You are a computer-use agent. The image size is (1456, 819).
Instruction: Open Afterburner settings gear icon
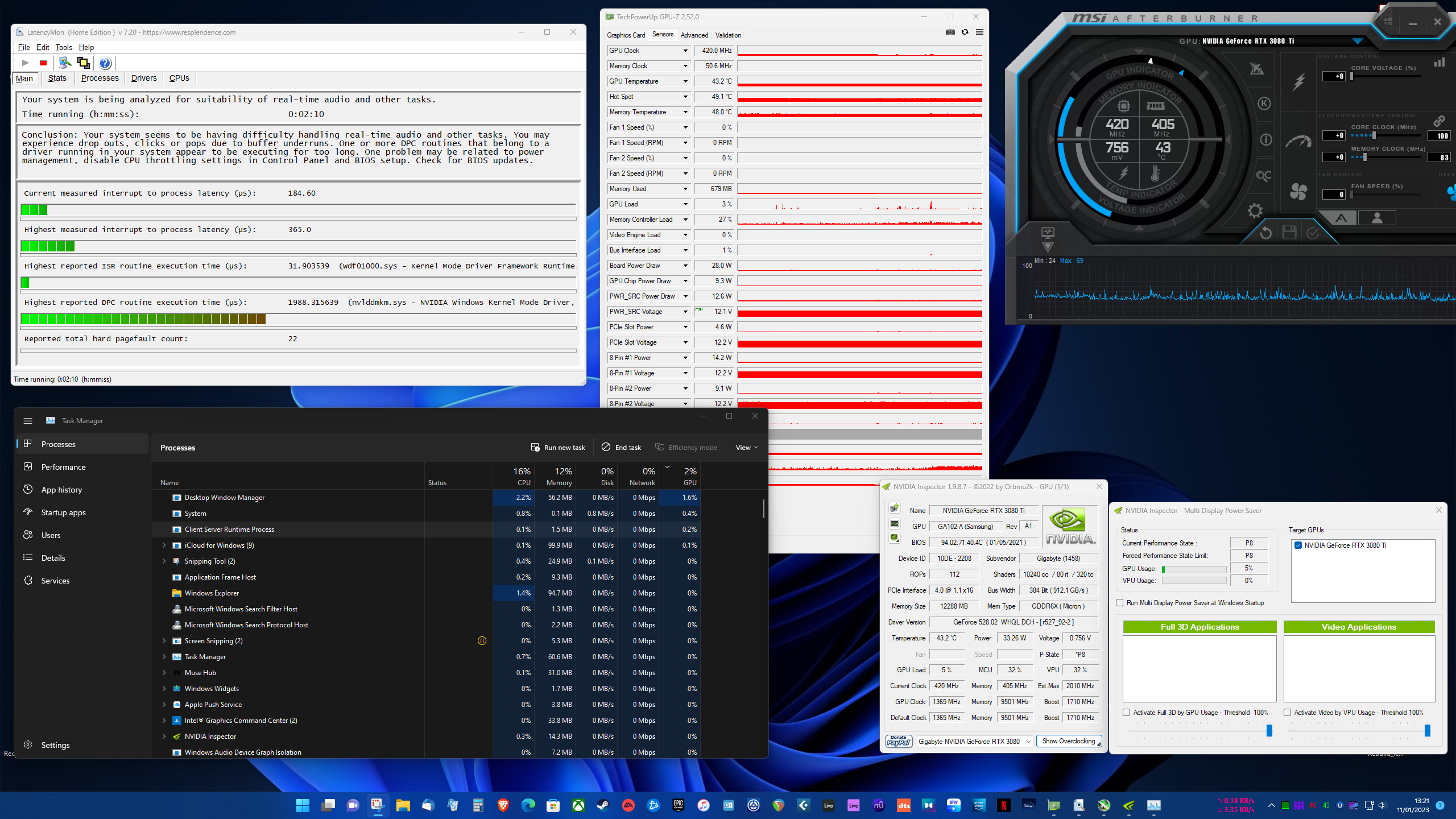click(1255, 211)
